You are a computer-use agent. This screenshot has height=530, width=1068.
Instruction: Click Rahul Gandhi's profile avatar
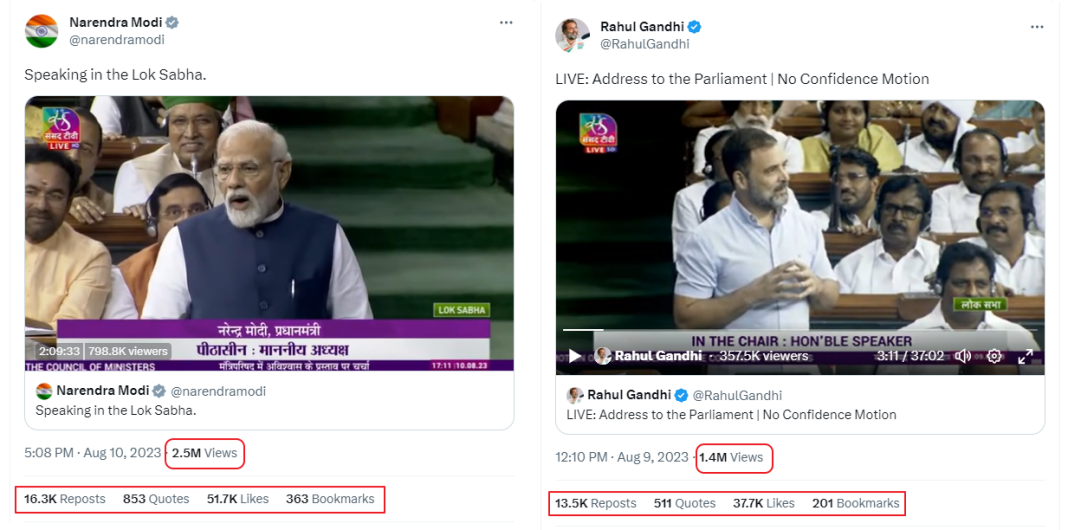[x=572, y=35]
